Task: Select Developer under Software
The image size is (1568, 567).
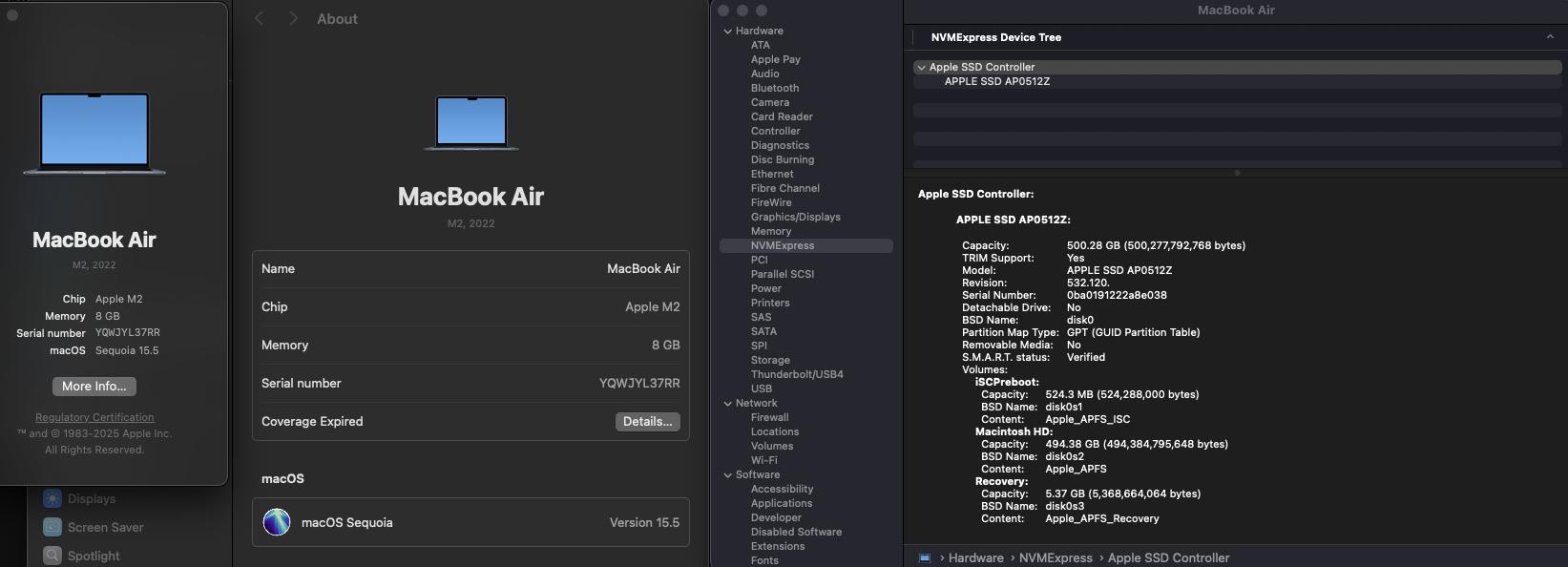Action: [776, 517]
